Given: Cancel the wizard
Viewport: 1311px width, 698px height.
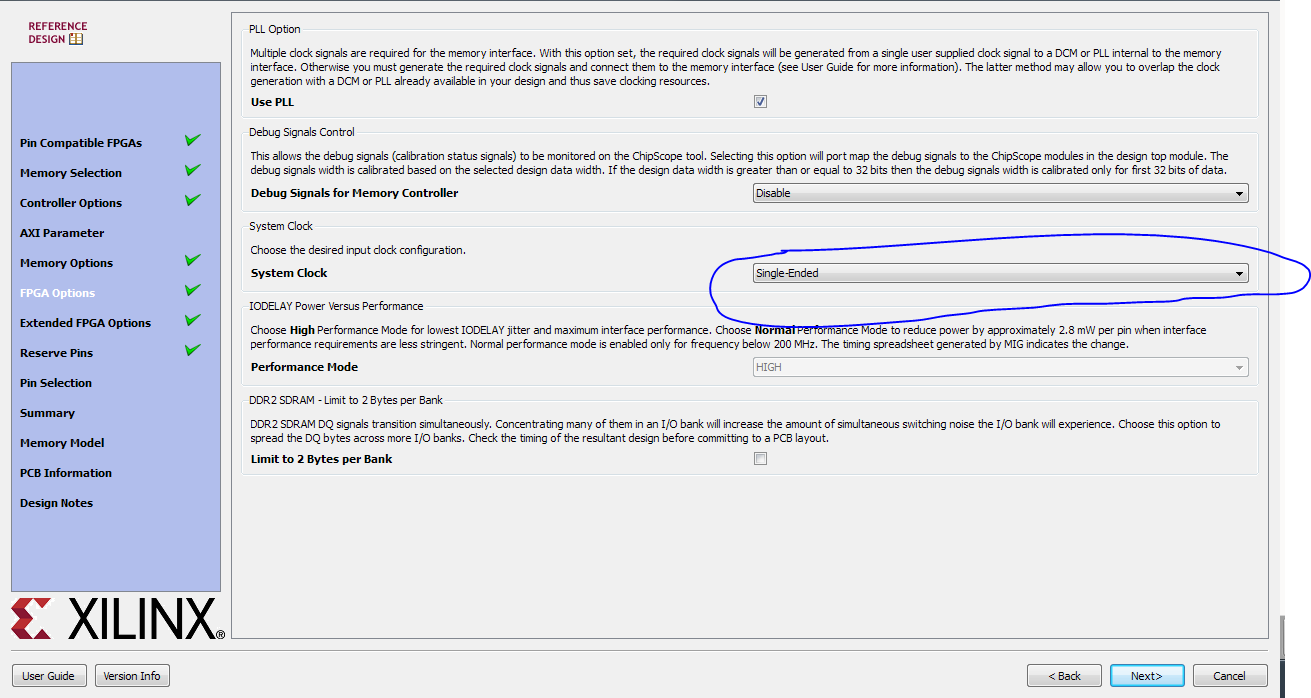Looking at the screenshot, I should (1230, 676).
